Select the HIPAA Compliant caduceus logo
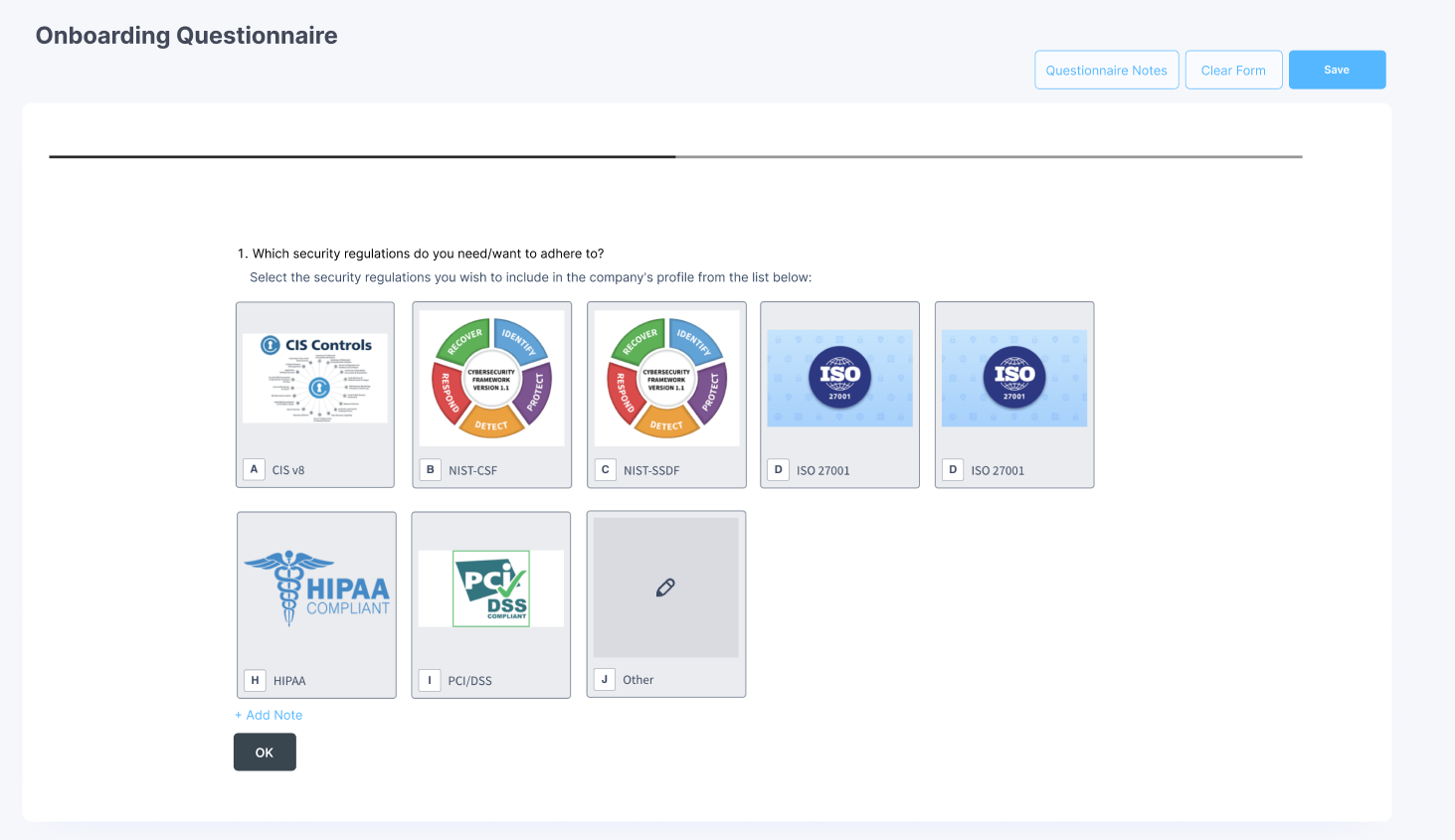 tap(317, 588)
